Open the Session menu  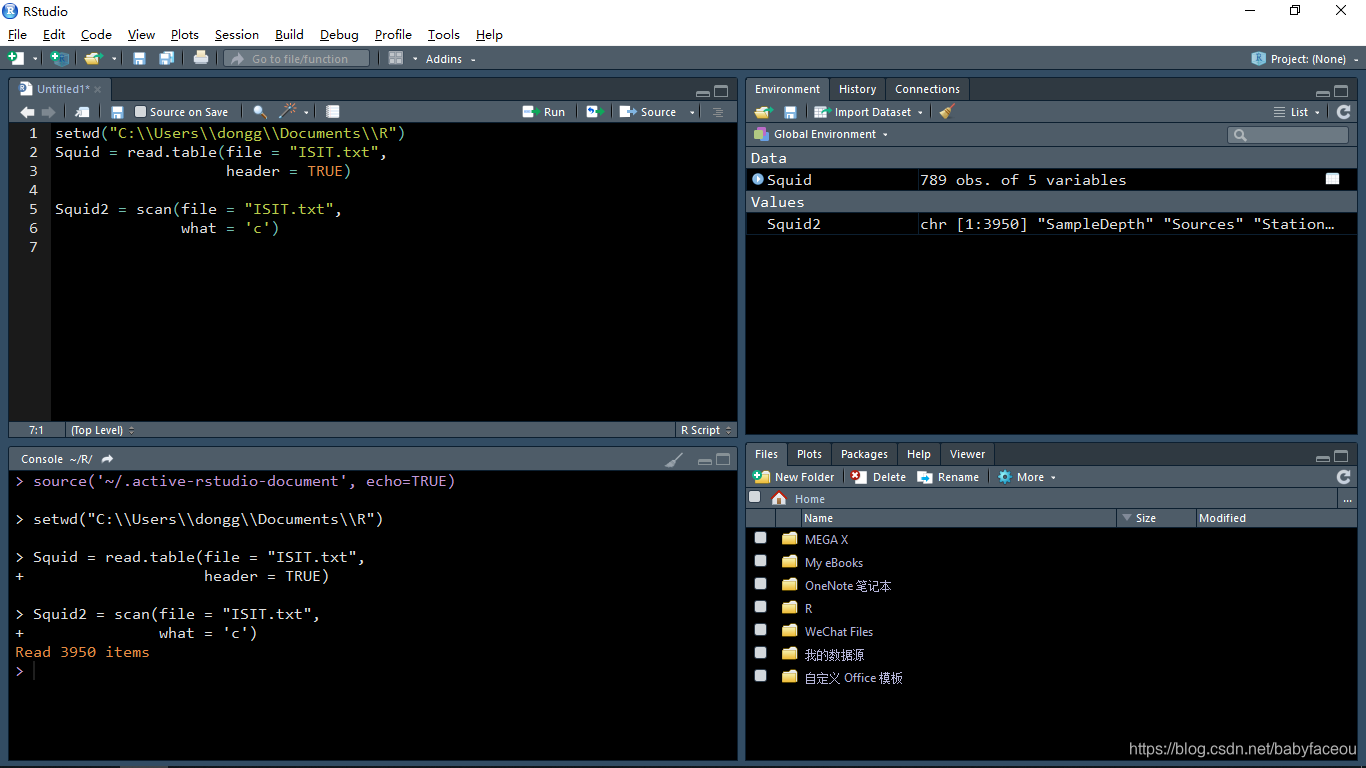pos(237,34)
